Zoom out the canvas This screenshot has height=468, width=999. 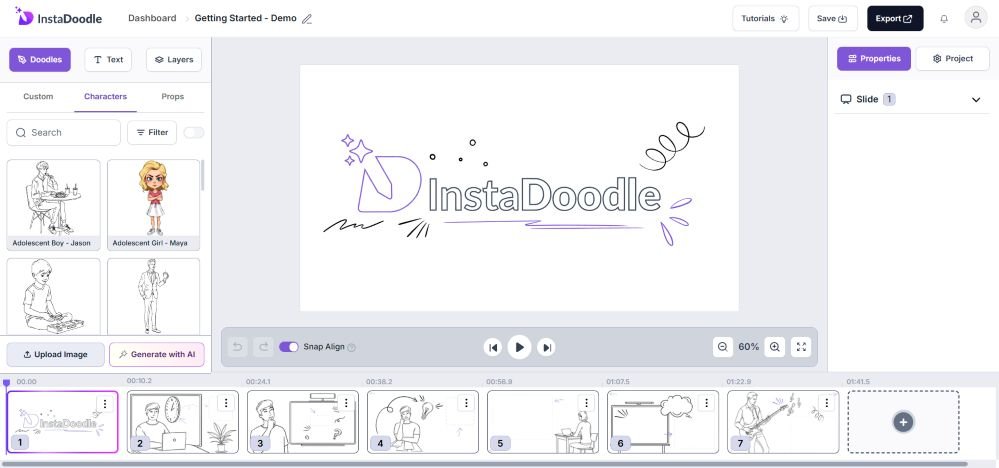722,347
